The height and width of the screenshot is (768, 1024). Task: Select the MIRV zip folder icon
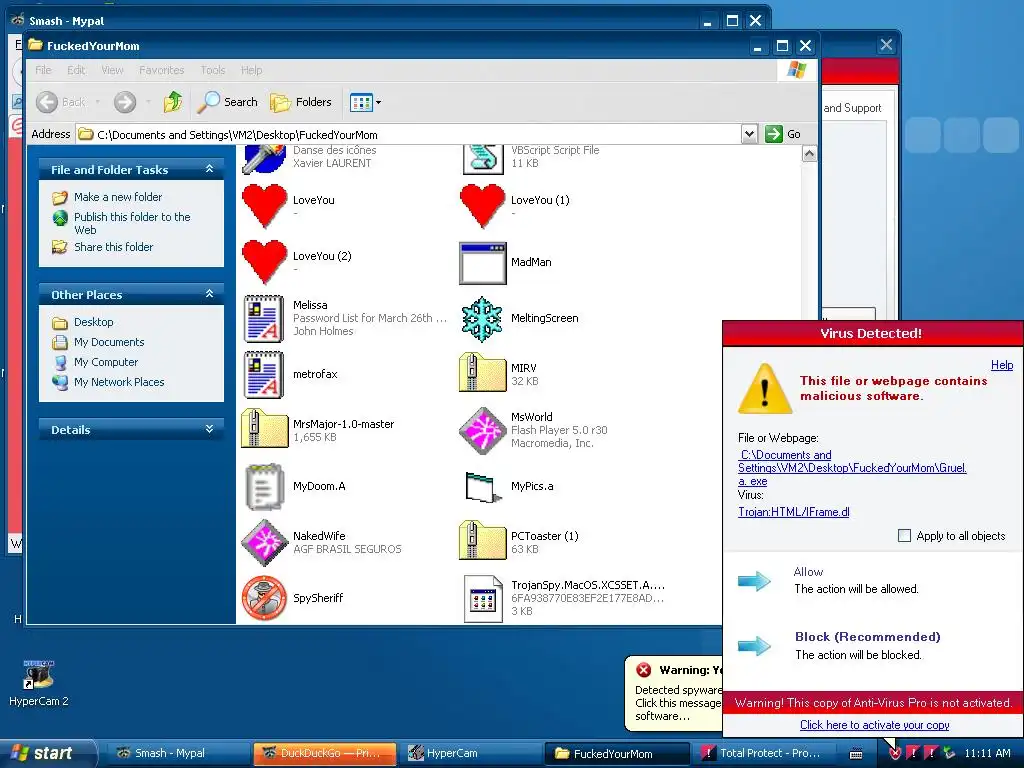coord(483,372)
